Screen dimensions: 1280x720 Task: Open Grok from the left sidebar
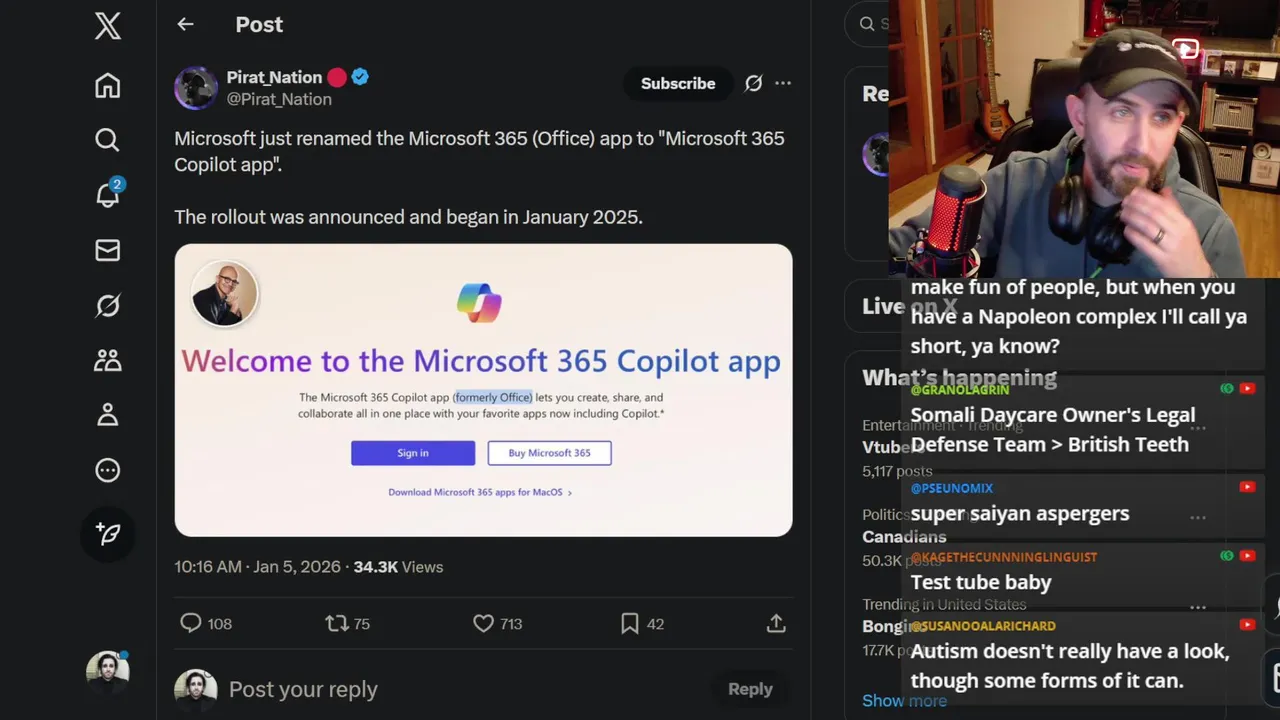[108, 305]
